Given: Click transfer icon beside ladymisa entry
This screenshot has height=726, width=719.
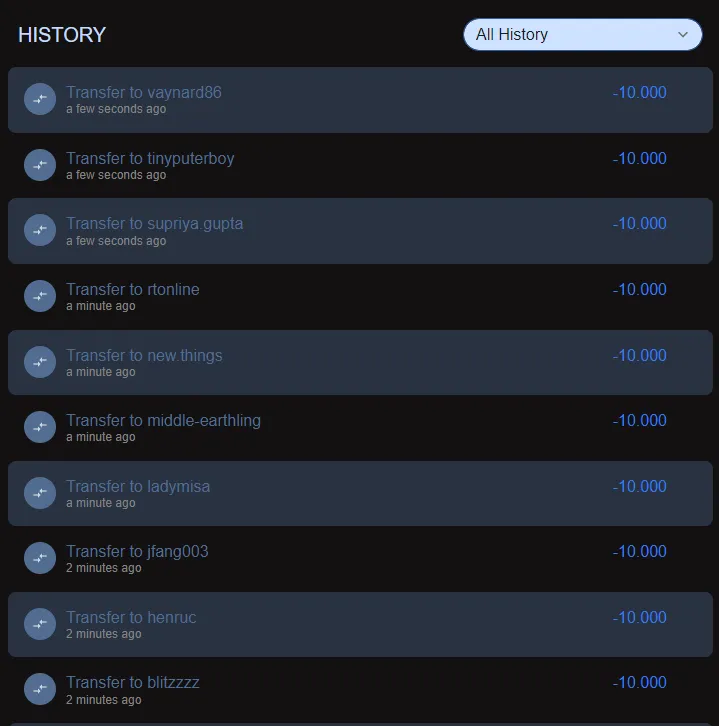Looking at the screenshot, I should [40, 493].
